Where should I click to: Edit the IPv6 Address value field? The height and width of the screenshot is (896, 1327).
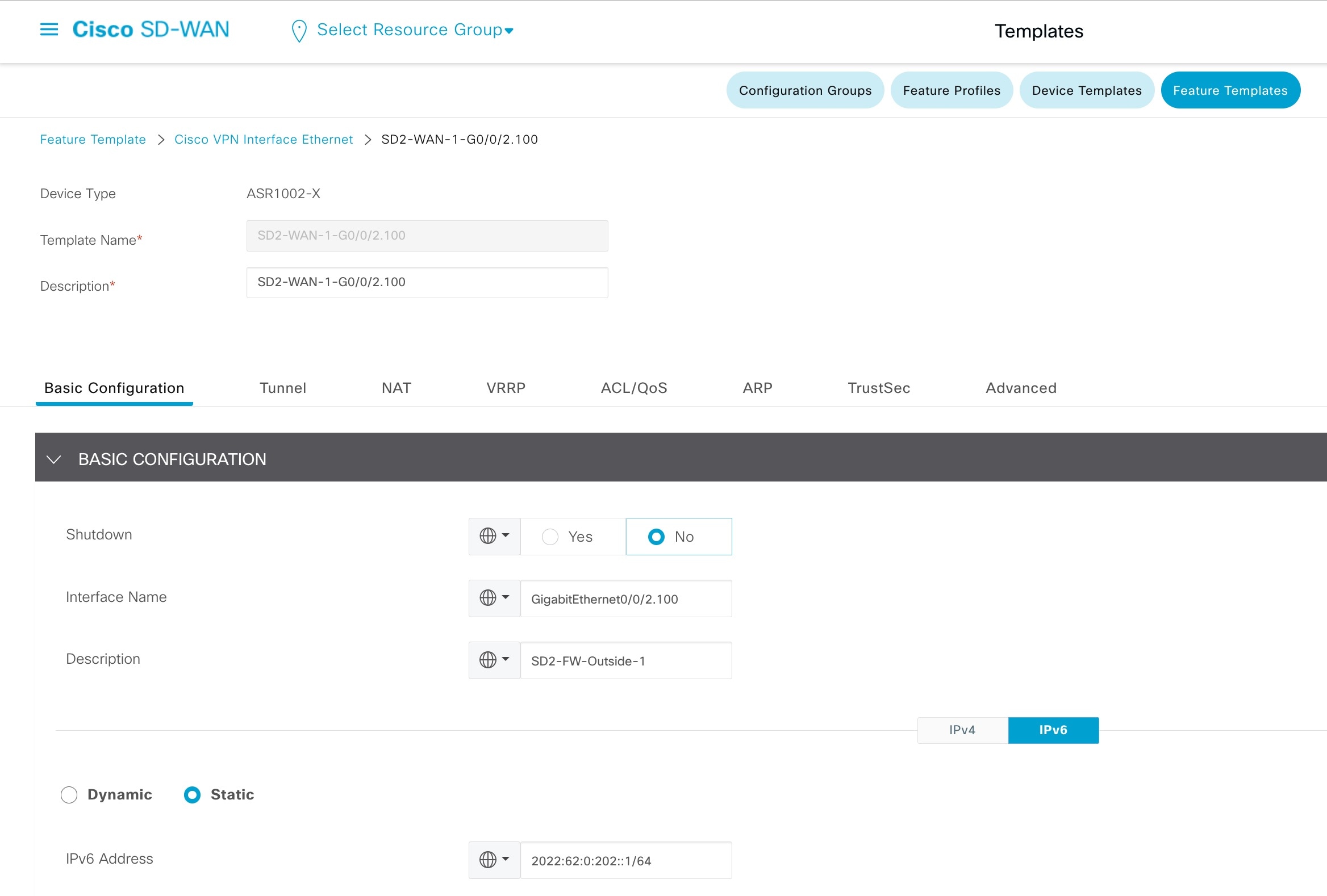[626, 861]
